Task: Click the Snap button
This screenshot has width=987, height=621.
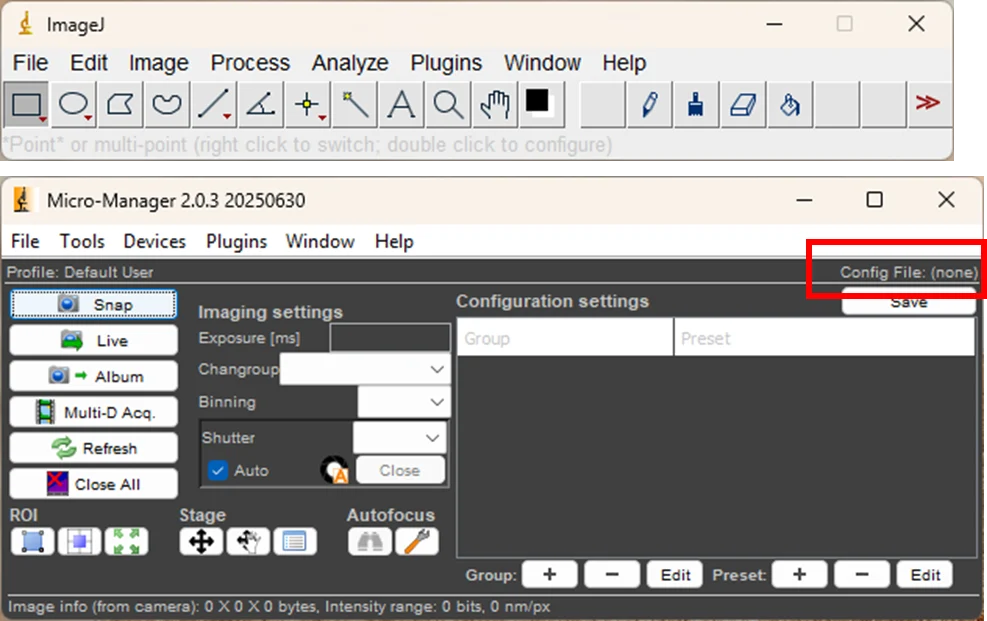Action: point(93,305)
